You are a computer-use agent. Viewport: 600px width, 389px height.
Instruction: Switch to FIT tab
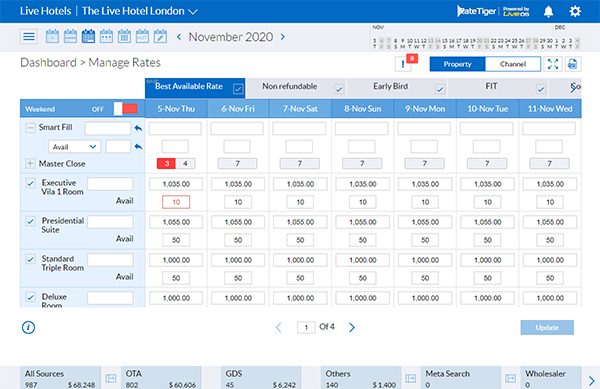498,88
